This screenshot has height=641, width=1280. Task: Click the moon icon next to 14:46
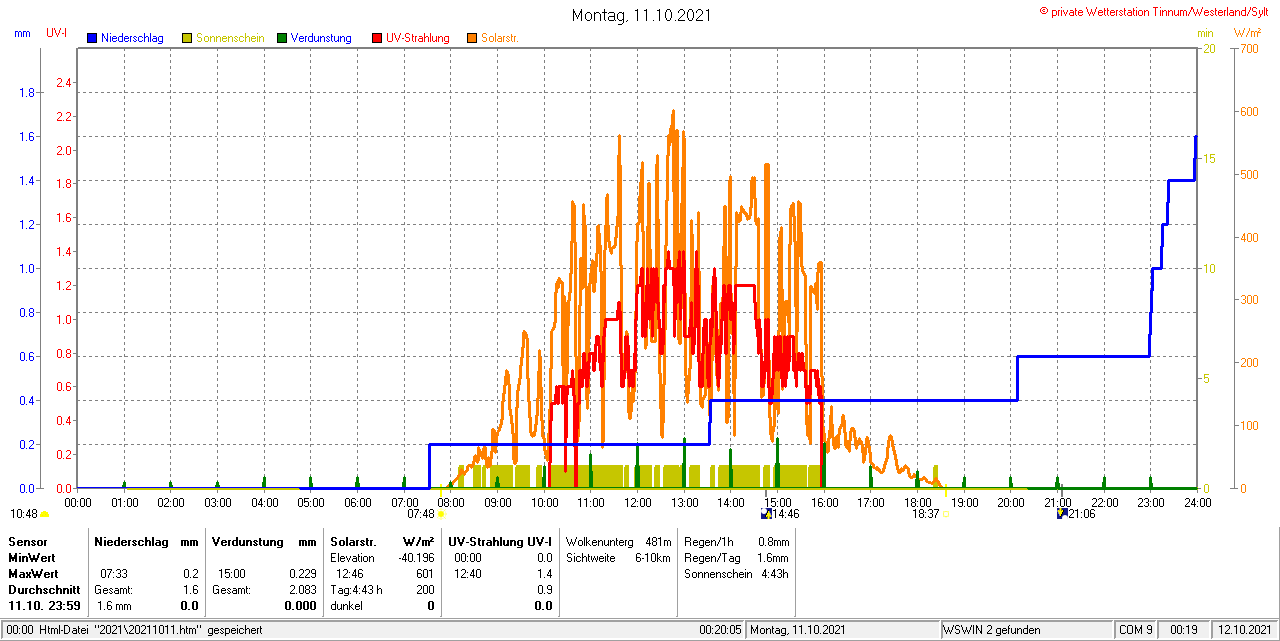(766, 514)
